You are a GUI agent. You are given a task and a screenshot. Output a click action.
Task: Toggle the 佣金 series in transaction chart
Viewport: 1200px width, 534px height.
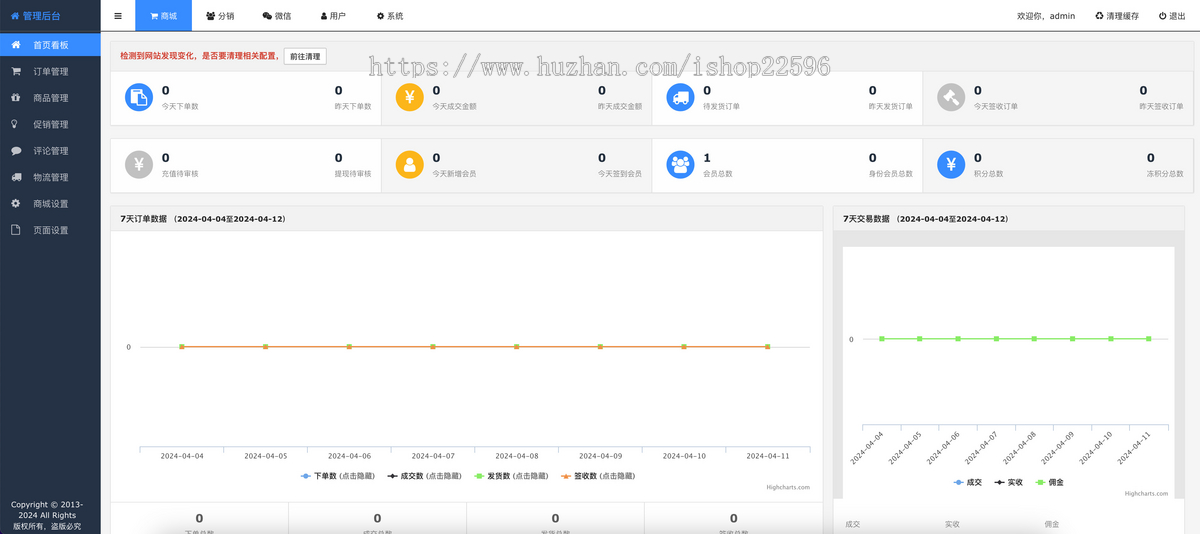tap(1053, 482)
